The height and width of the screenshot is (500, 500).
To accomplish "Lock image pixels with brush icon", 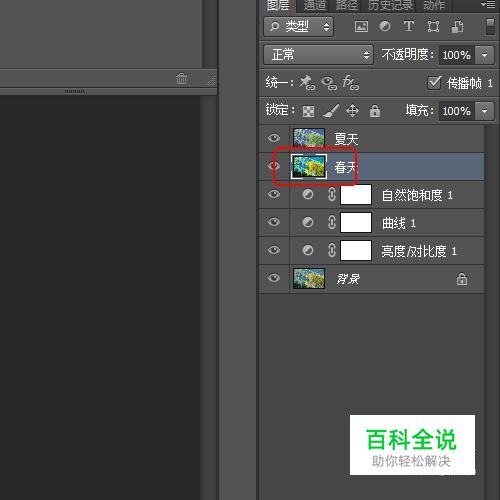I will coord(331,111).
